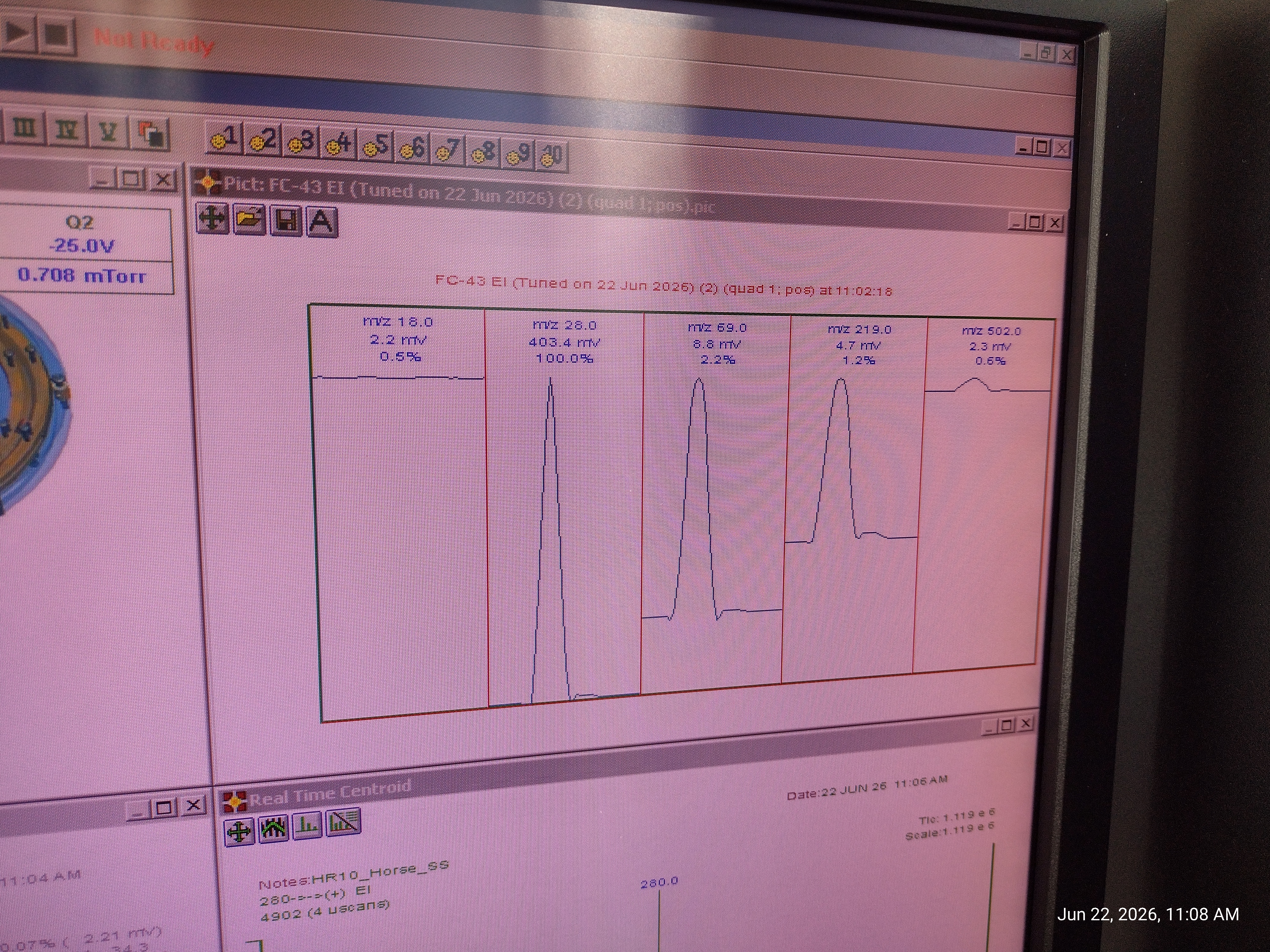This screenshot has width=1270, height=952.
Task: Click the m/z 502.0 peak label
Action: [x=991, y=332]
